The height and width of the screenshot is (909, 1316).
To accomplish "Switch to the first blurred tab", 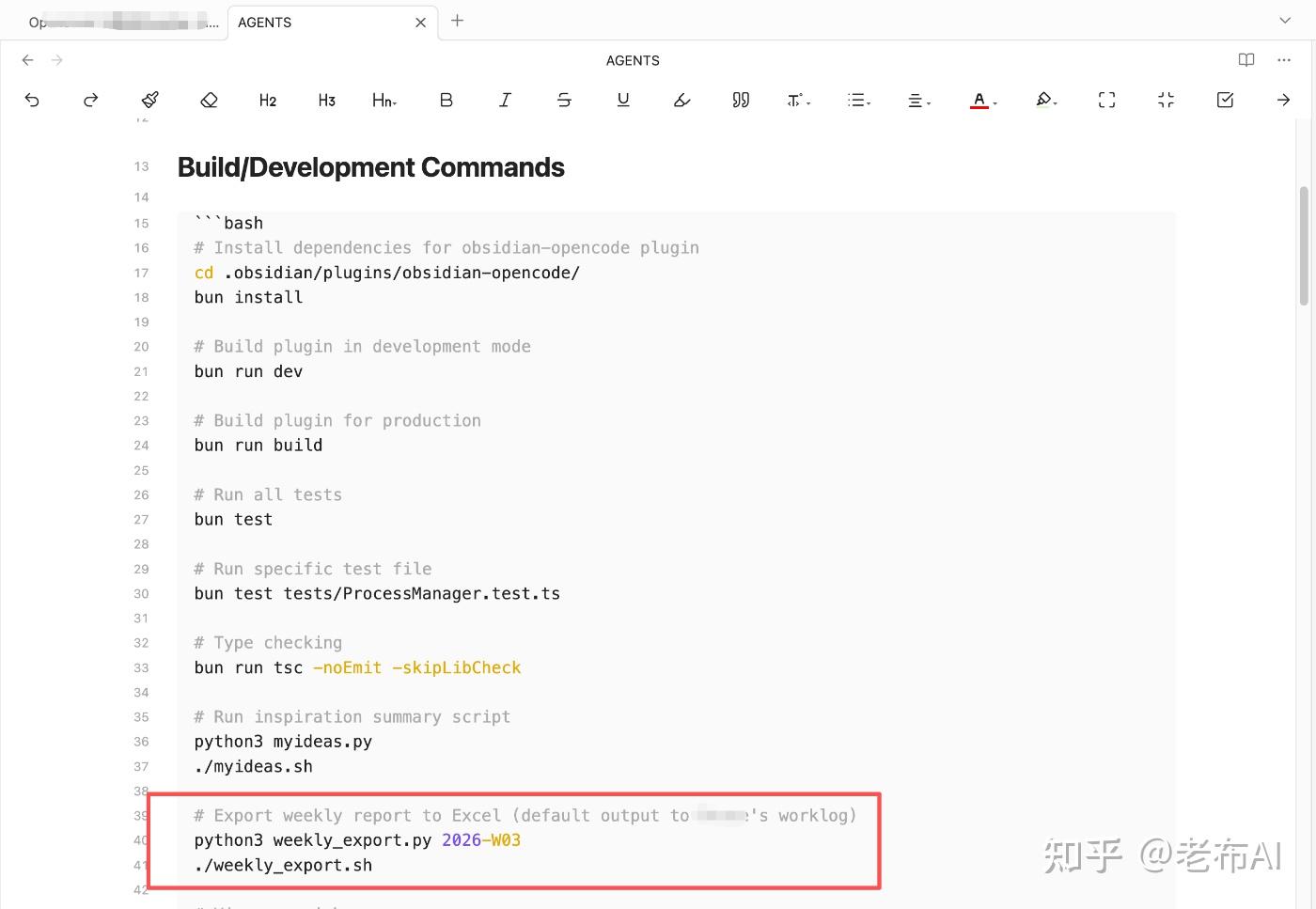I will [x=122, y=23].
